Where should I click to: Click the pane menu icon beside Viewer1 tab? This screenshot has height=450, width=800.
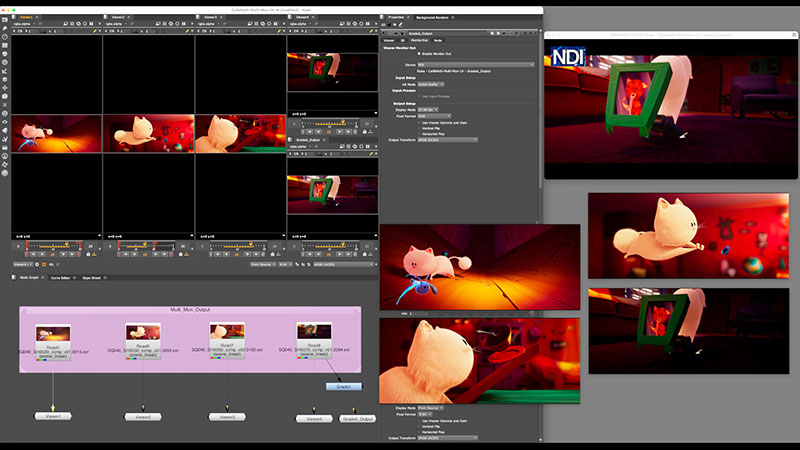click(x=14, y=17)
